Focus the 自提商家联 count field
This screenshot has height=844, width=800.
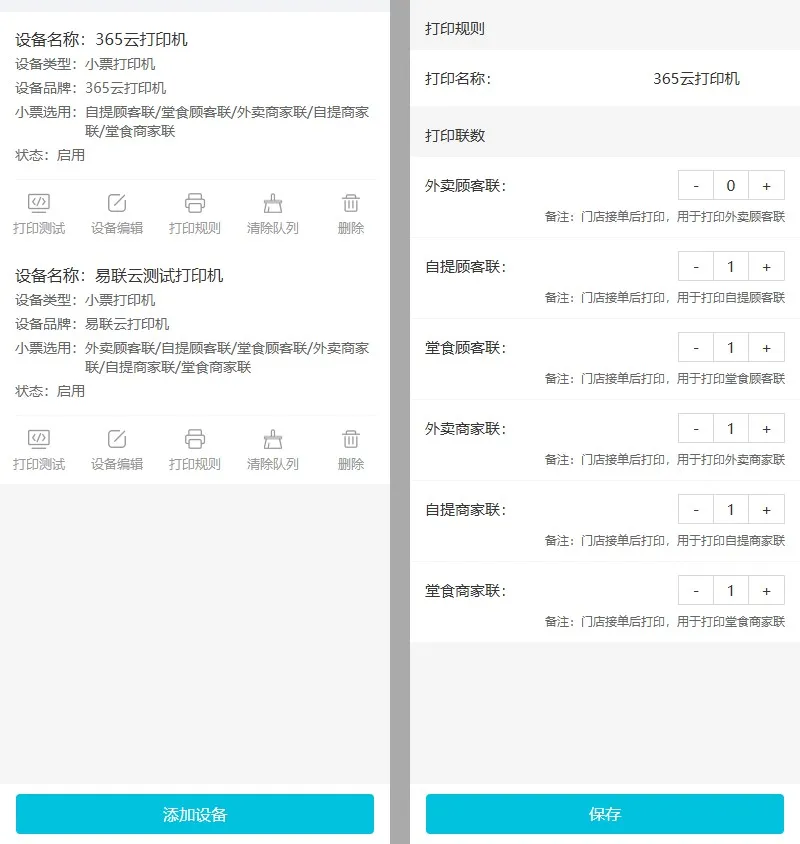coord(731,509)
